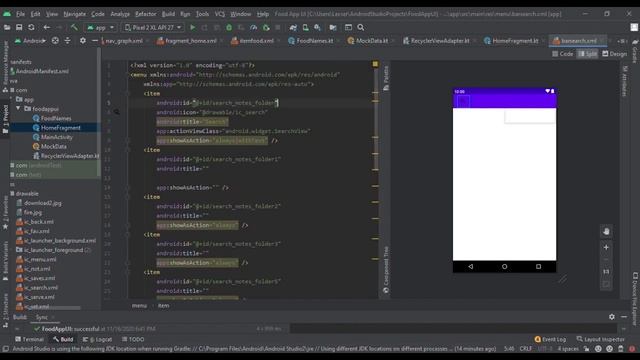The height and width of the screenshot is (360, 640).
Task: Open the Logcat tool window
Action: click(x=97, y=339)
